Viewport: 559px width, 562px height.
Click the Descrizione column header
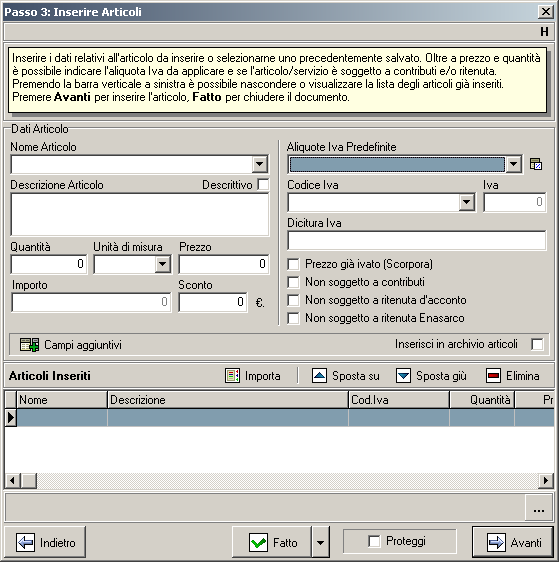pos(228,400)
